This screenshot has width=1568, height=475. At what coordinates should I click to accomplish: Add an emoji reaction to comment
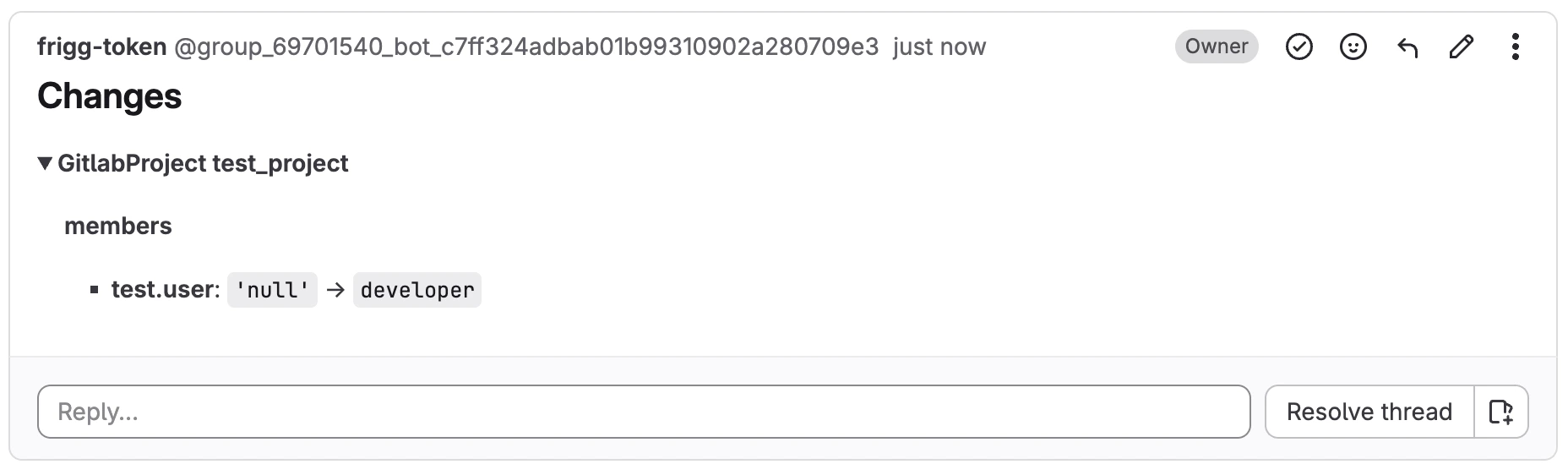click(1353, 47)
